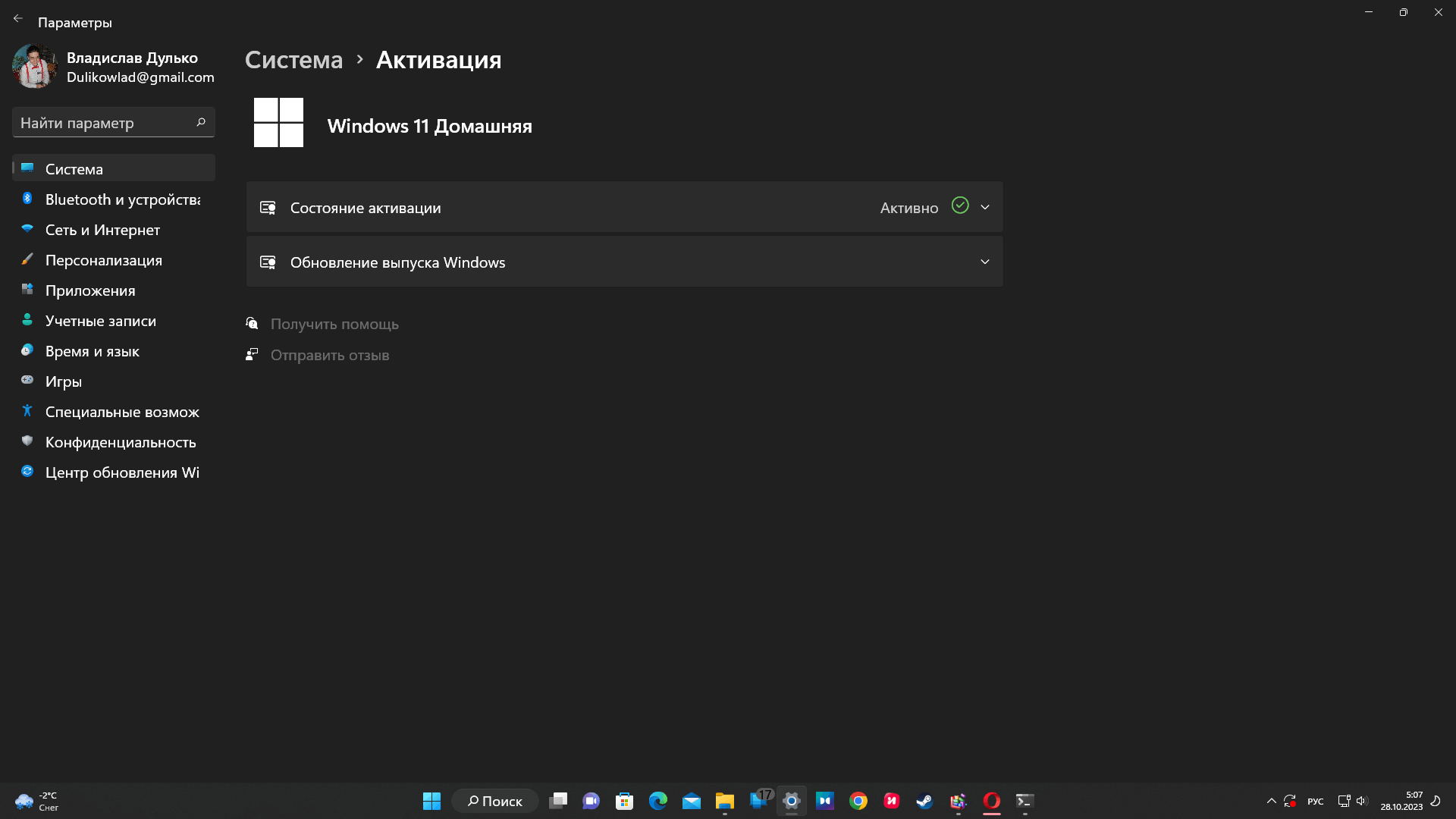Switch input language via РУС indicator
This screenshot has width=1456, height=819.
[1316, 802]
